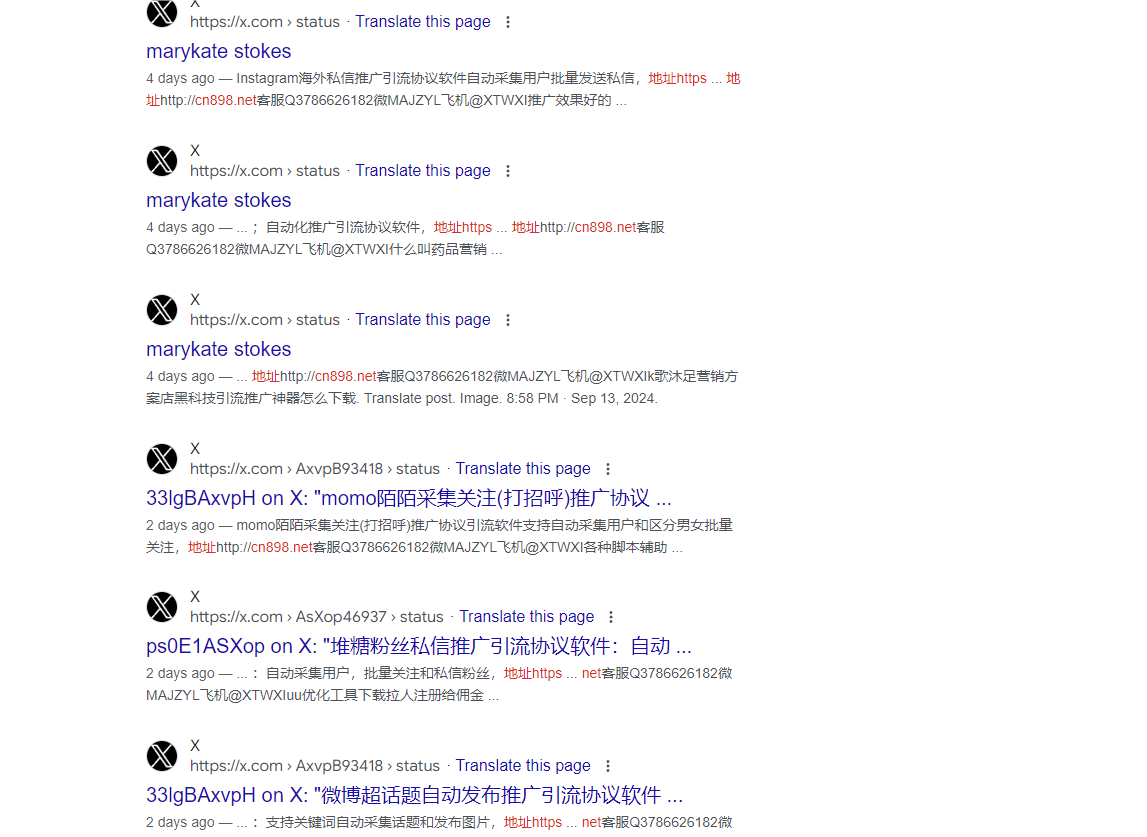Image resolution: width=1147 pixels, height=837 pixels.
Task: Open the options menu on the ps0E1ASXop result
Action: (611, 617)
